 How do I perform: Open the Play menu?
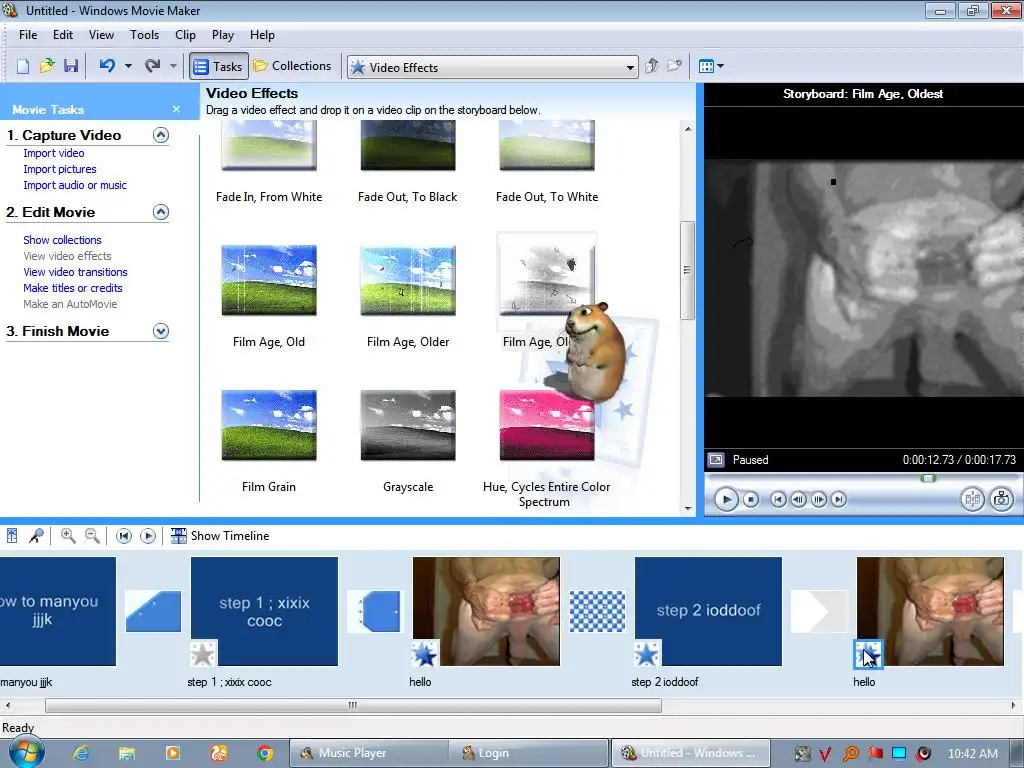point(223,35)
